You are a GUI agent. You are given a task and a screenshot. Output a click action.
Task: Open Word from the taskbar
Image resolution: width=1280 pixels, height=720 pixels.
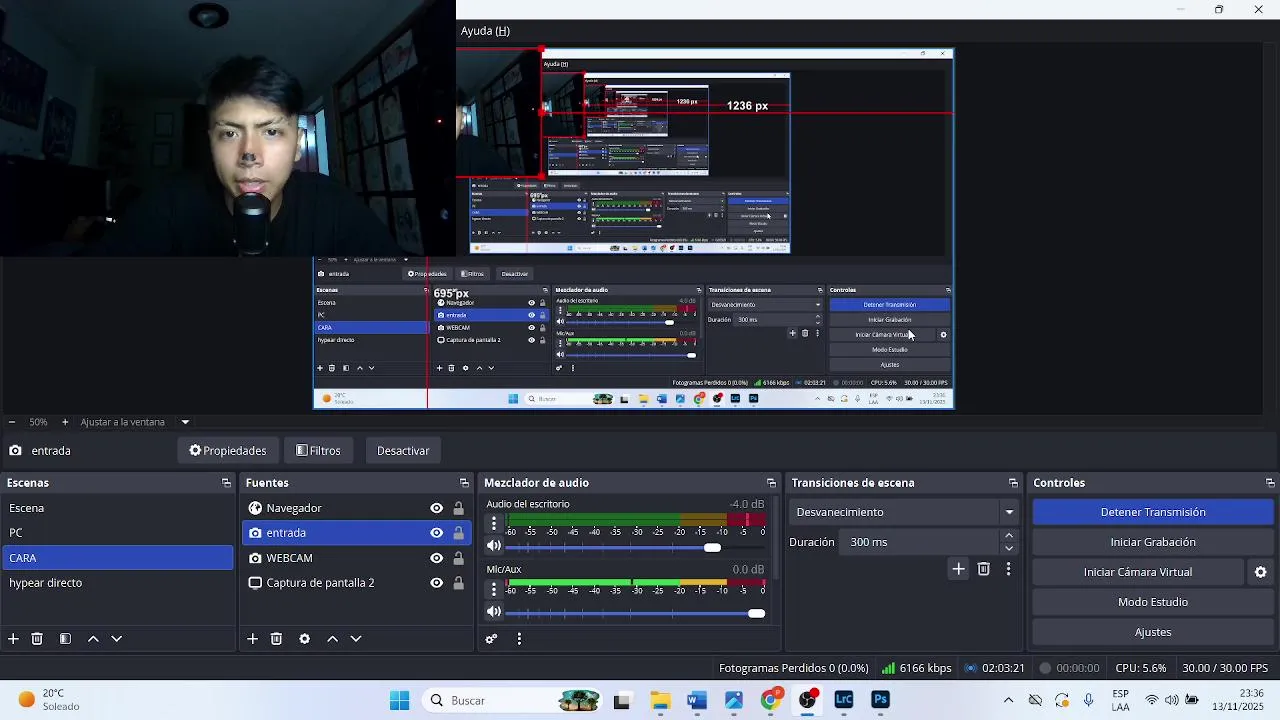(697, 700)
